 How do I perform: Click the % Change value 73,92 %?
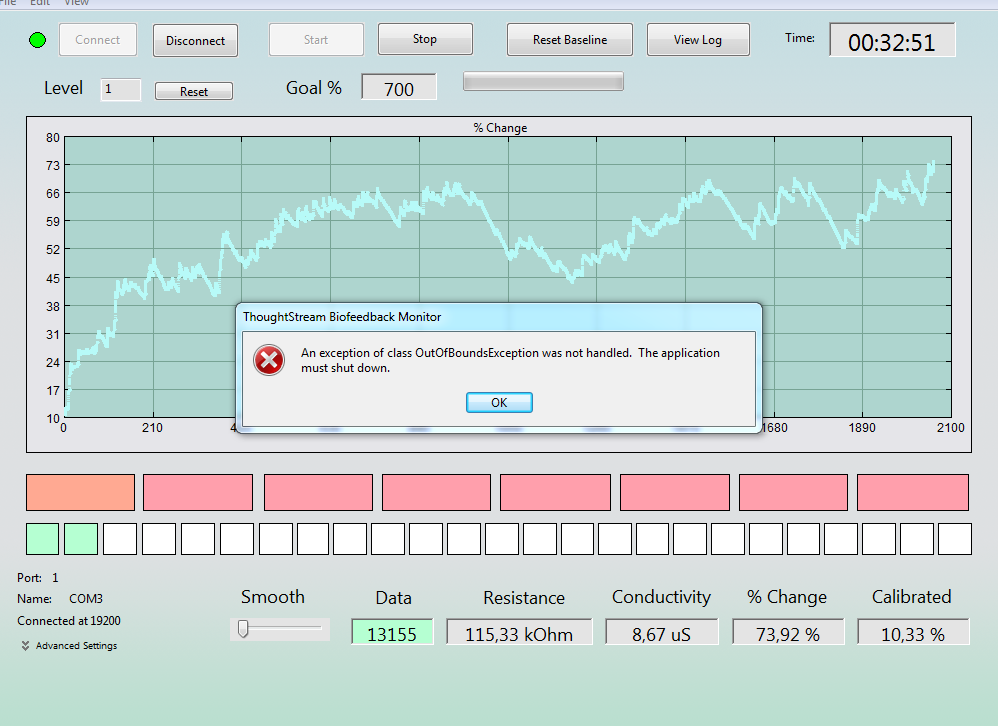[x=788, y=632]
